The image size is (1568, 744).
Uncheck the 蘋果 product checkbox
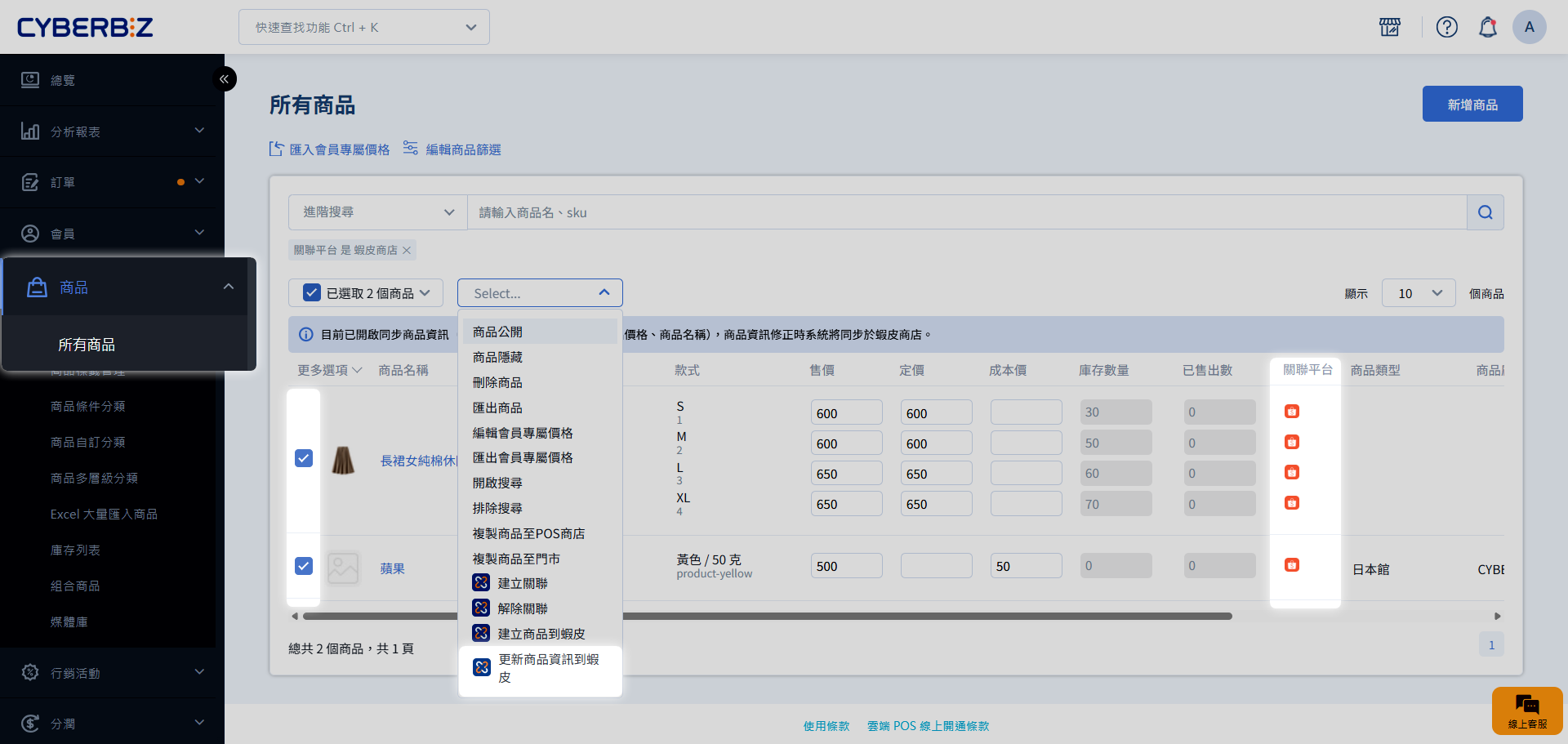click(x=304, y=566)
